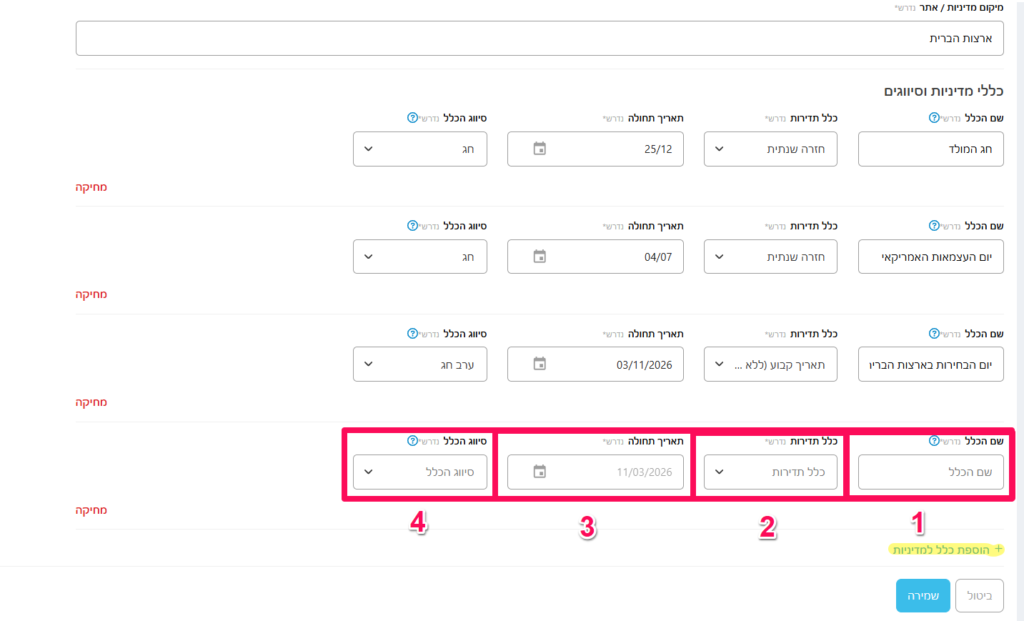Open calendar icon for the 25/12 date
Image resolution: width=1024 pixels, height=621 pixels.
(540, 149)
